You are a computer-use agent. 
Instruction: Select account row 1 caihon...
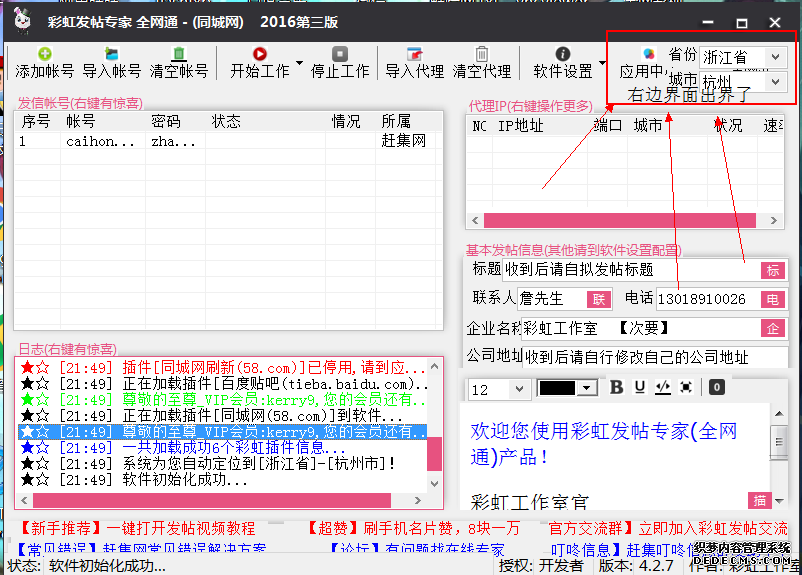pos(228,141)
